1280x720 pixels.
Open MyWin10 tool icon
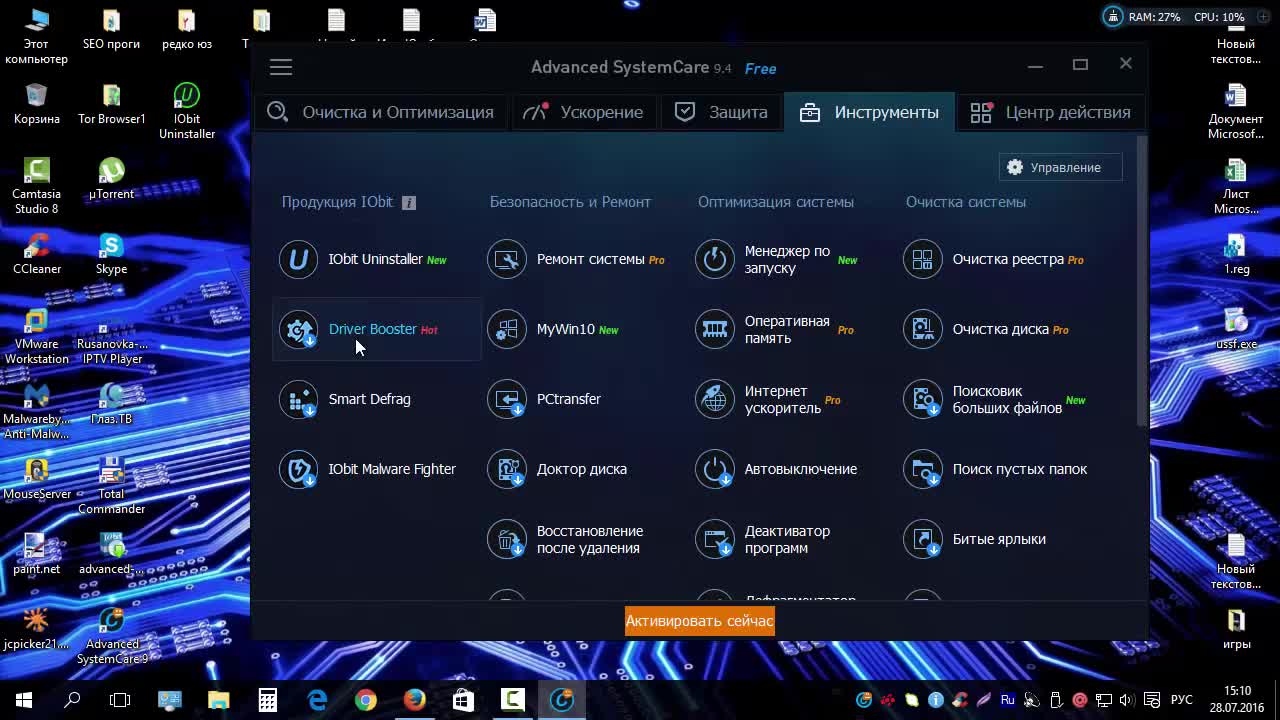click(506, 329)
